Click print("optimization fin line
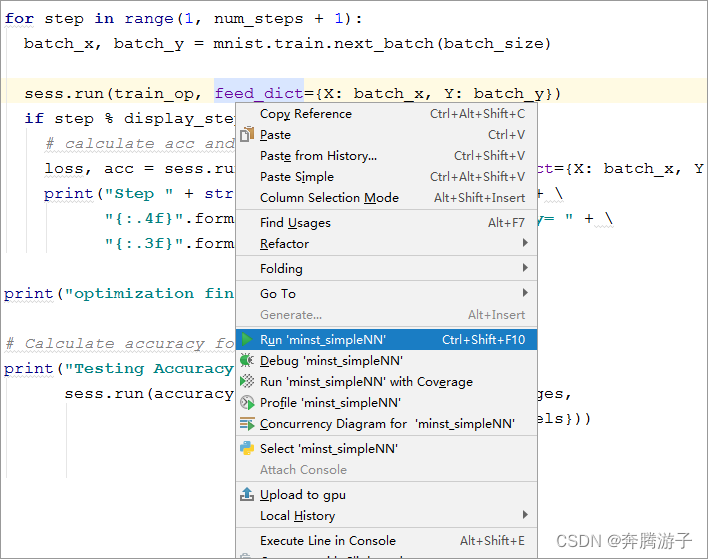The image size is (708, 559). coord(119,293)
